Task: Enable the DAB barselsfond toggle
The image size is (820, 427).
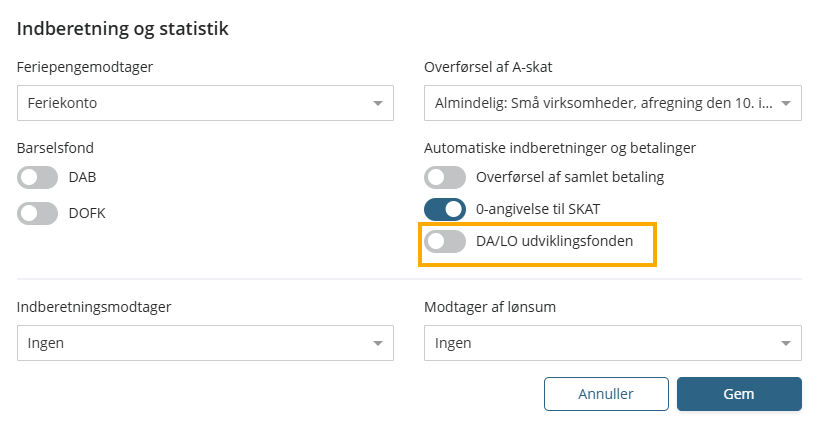Action: [x=38, y=177]
